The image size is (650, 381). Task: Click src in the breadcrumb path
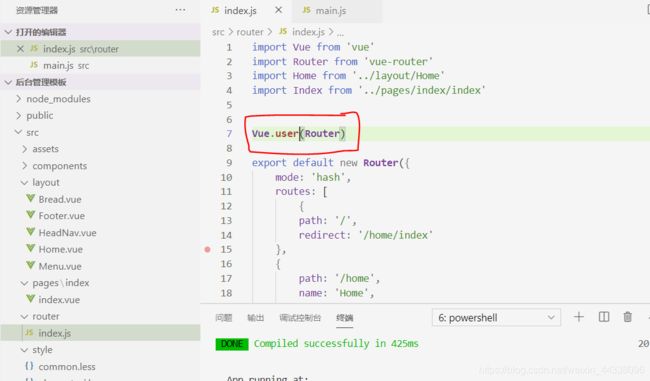218,32
